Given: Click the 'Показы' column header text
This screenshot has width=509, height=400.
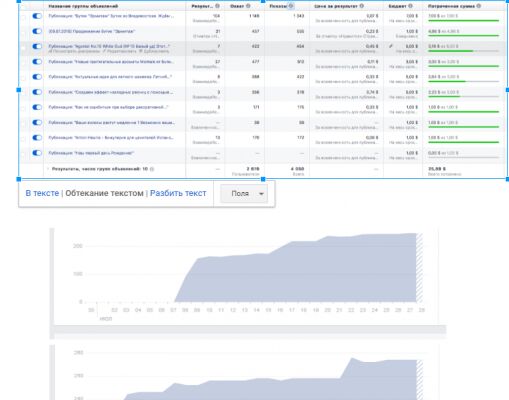Looking at the screenshot, I should point(278,6).
